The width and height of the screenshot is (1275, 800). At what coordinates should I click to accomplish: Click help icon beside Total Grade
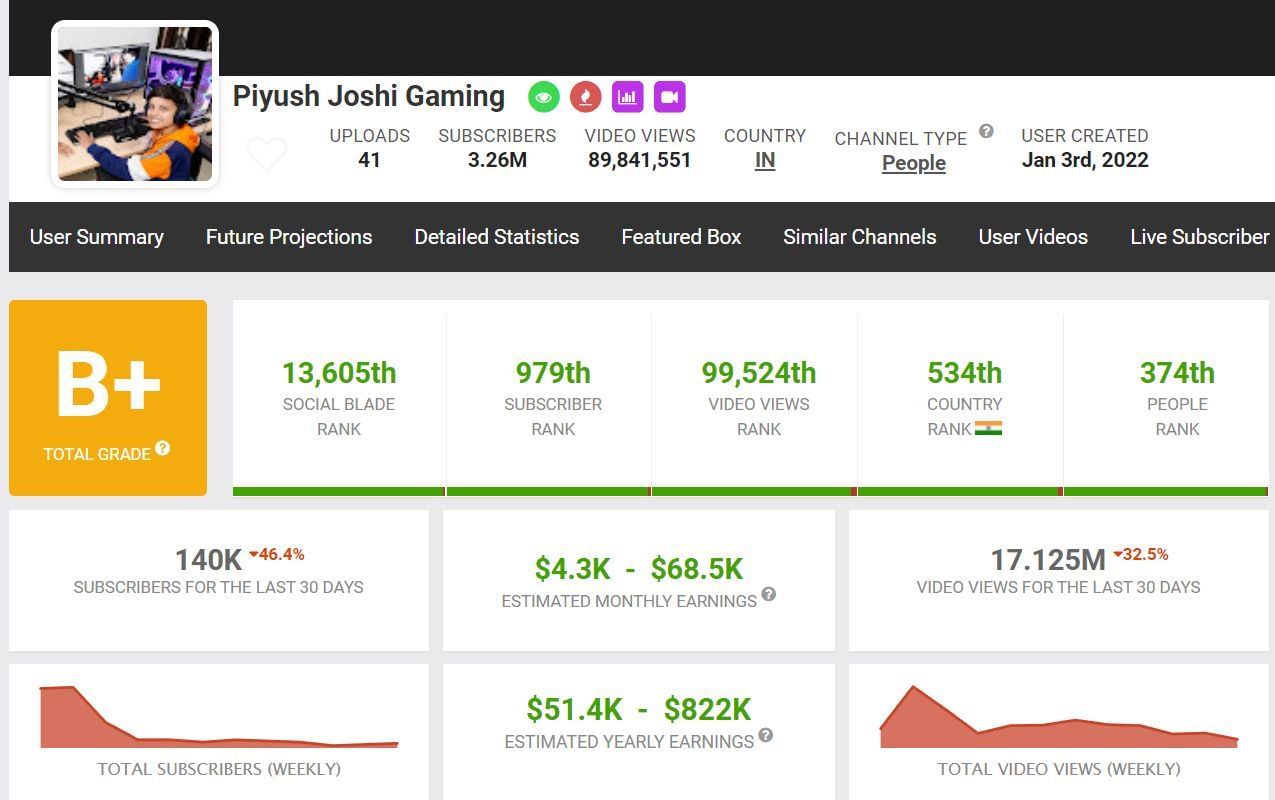pos(162,448)
